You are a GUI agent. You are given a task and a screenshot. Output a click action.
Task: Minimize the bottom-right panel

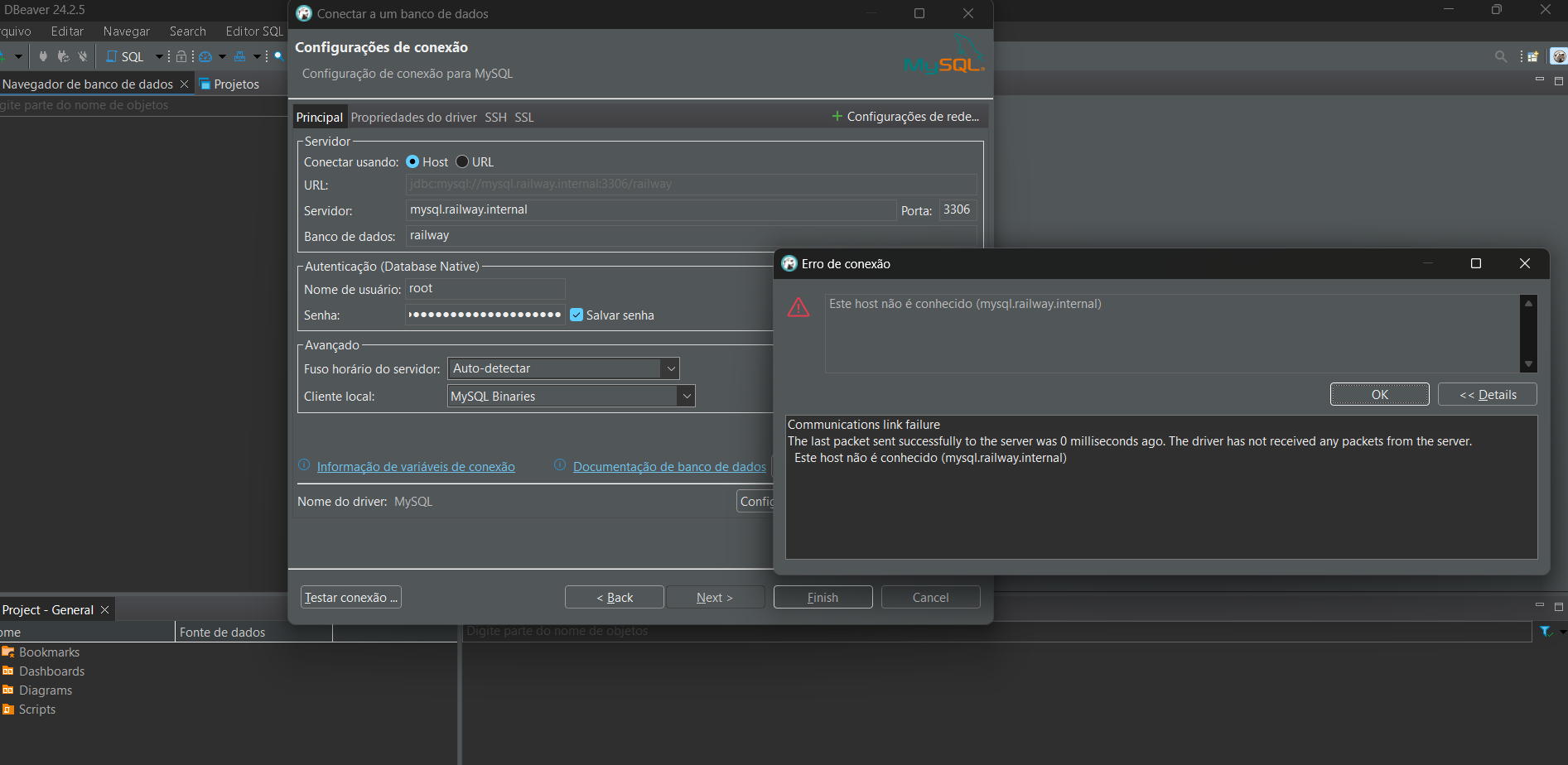[1540, 606]
